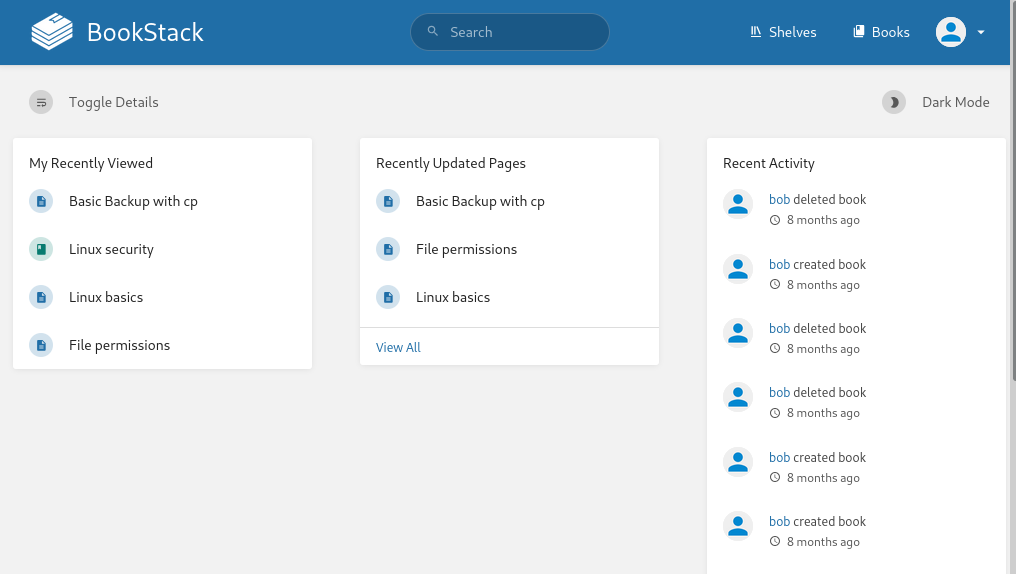This screenshot has width=1016, height=574.
Task: Open Linux basics in My Recently Viewed
Action: (x=106, y=297)
